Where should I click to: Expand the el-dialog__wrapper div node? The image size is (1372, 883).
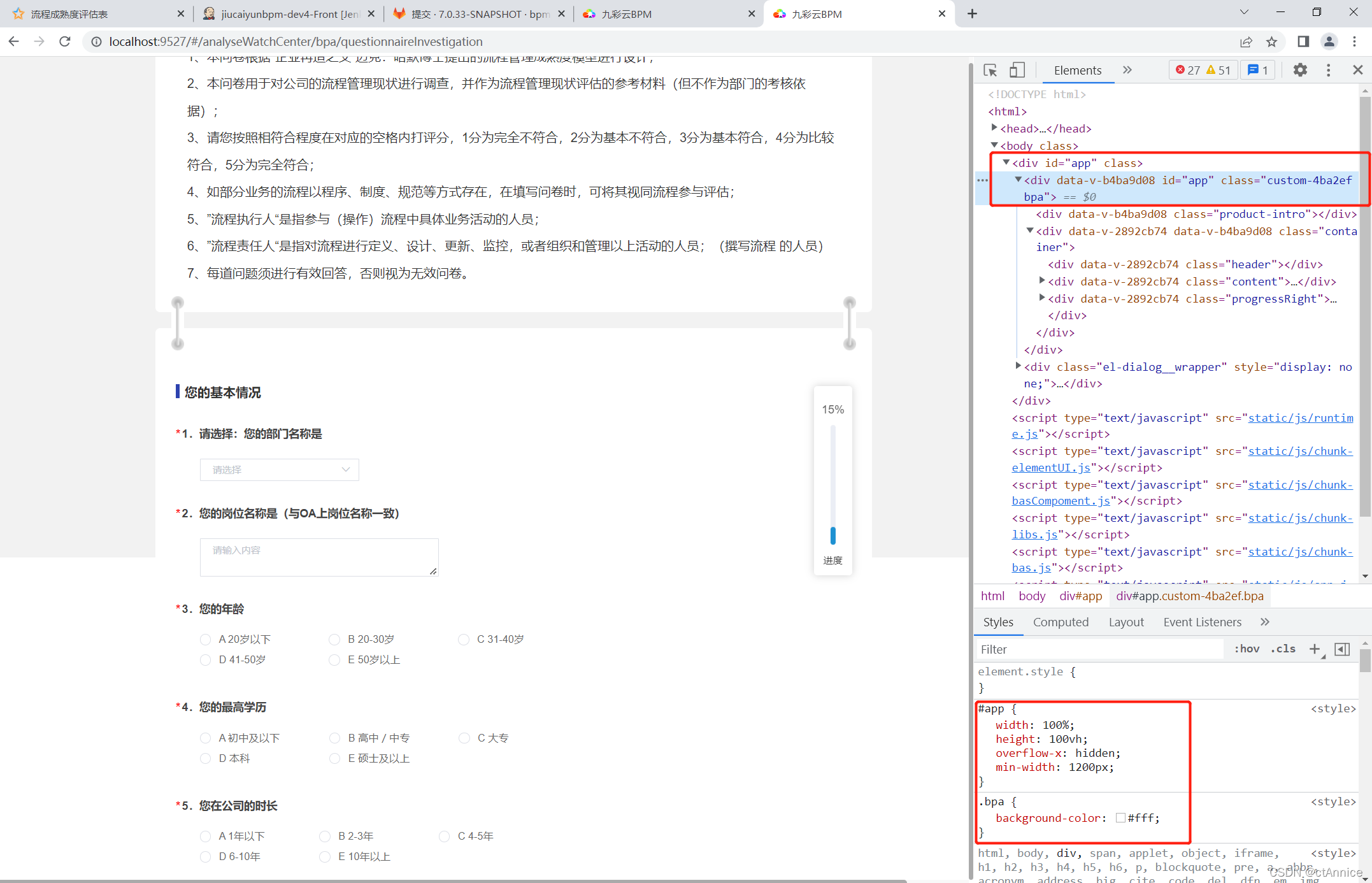tap(1018, 366)
